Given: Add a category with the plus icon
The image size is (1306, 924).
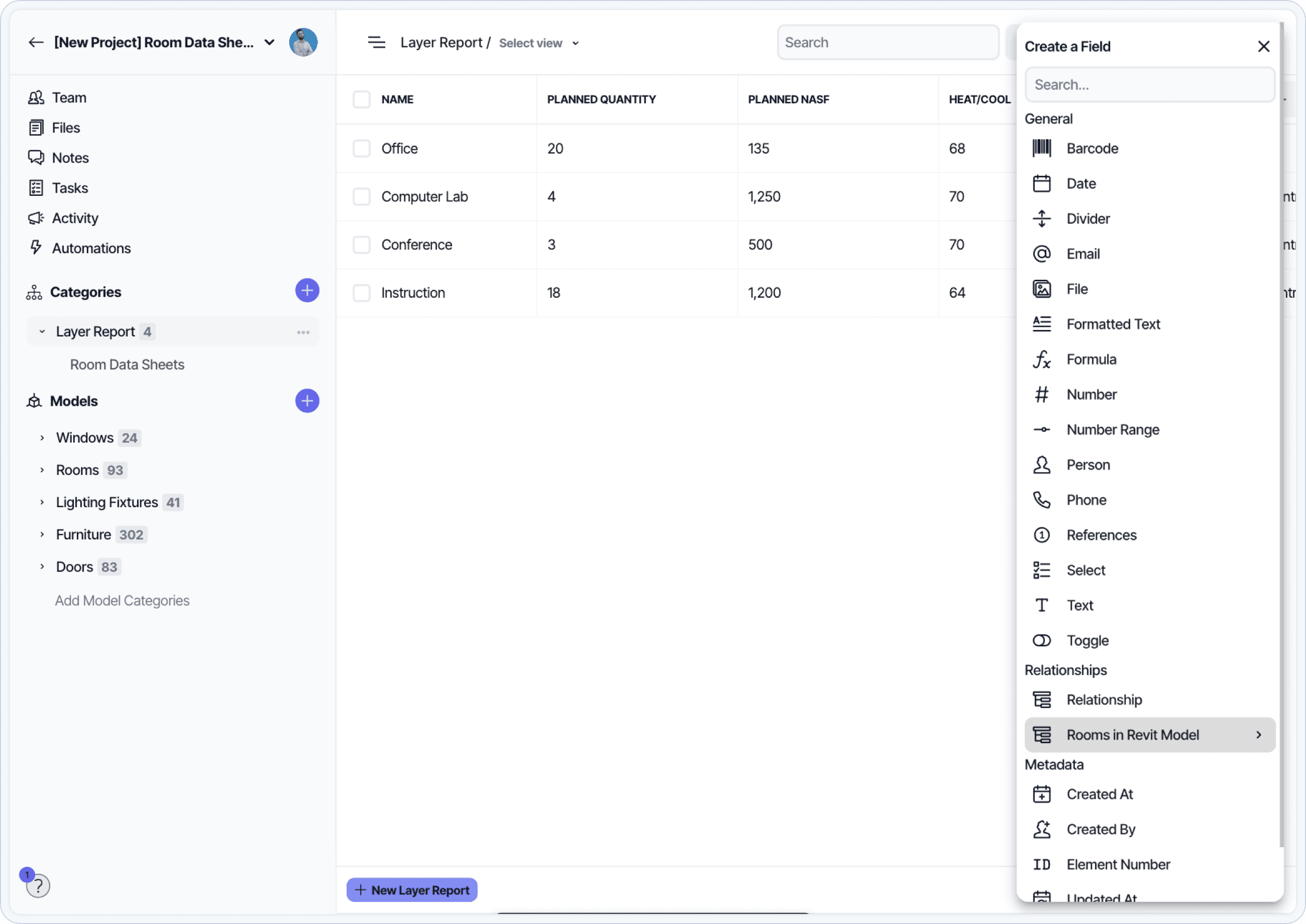Looking at the screenshot, I should 307,291.
